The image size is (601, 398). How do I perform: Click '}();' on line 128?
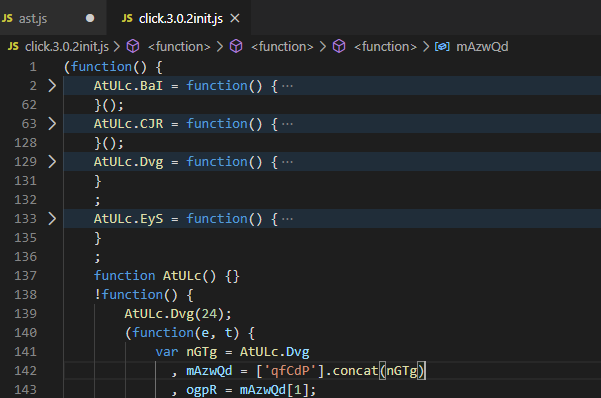[x=109, y=143]
